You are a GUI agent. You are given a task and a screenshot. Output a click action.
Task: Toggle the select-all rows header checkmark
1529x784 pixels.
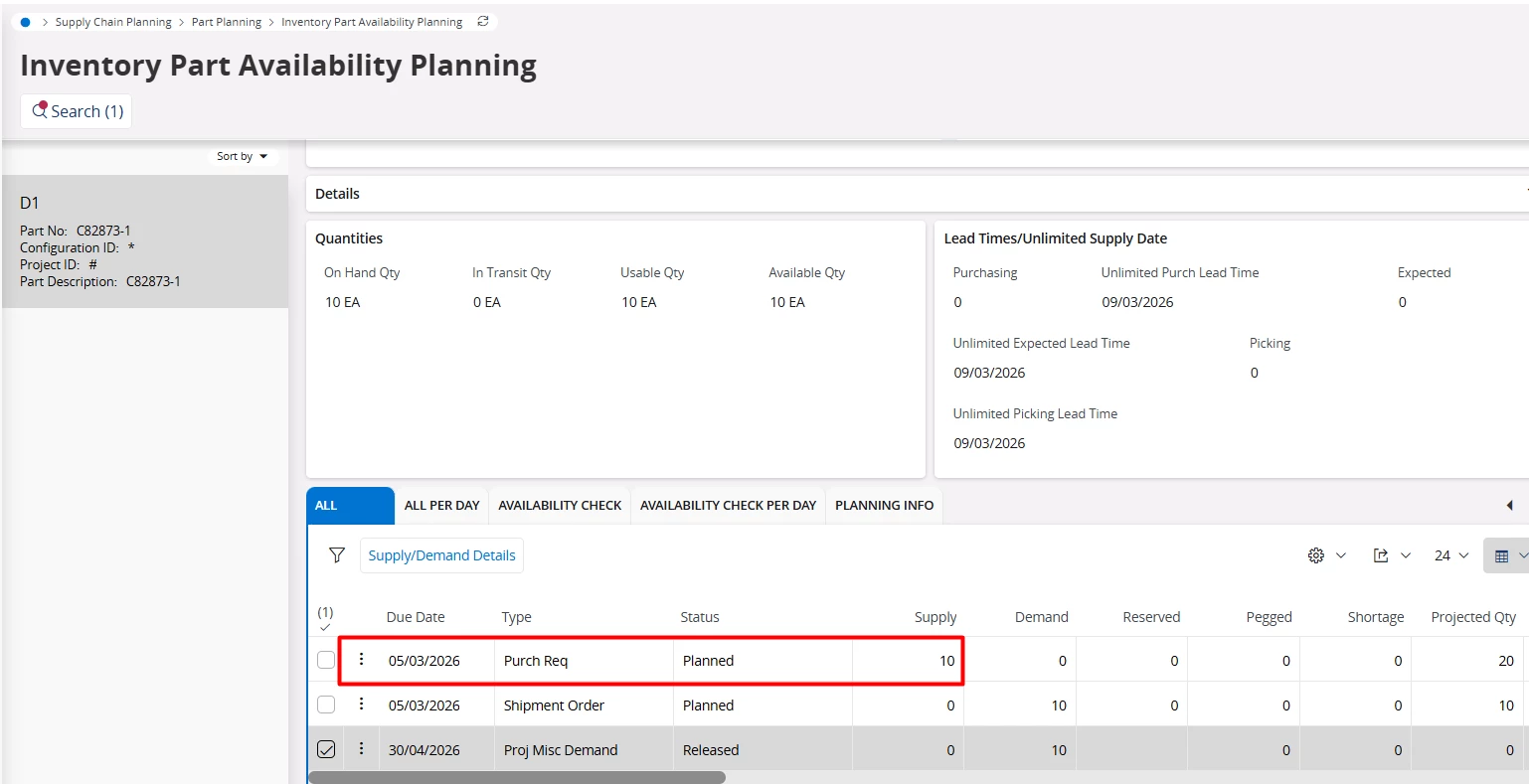click(x=325, y=626)
